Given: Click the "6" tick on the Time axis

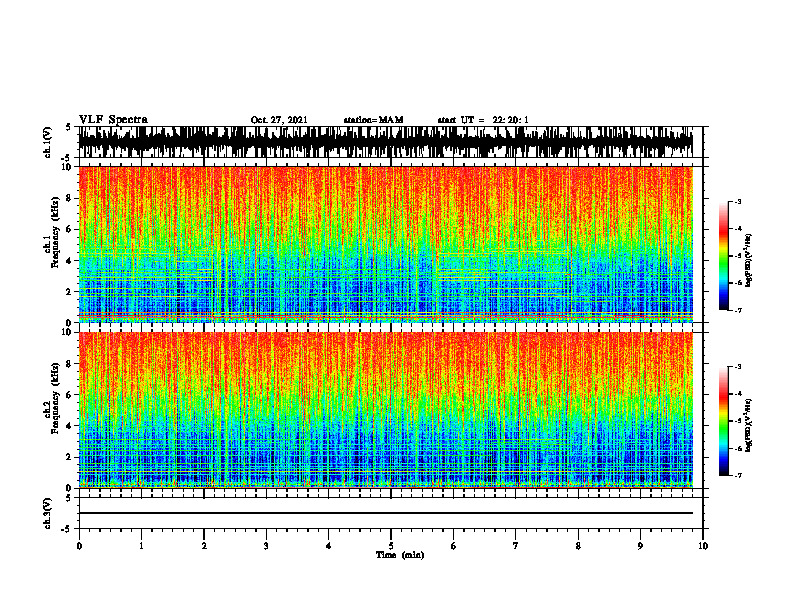Looking at the screenshot, I should coord(454,546).
